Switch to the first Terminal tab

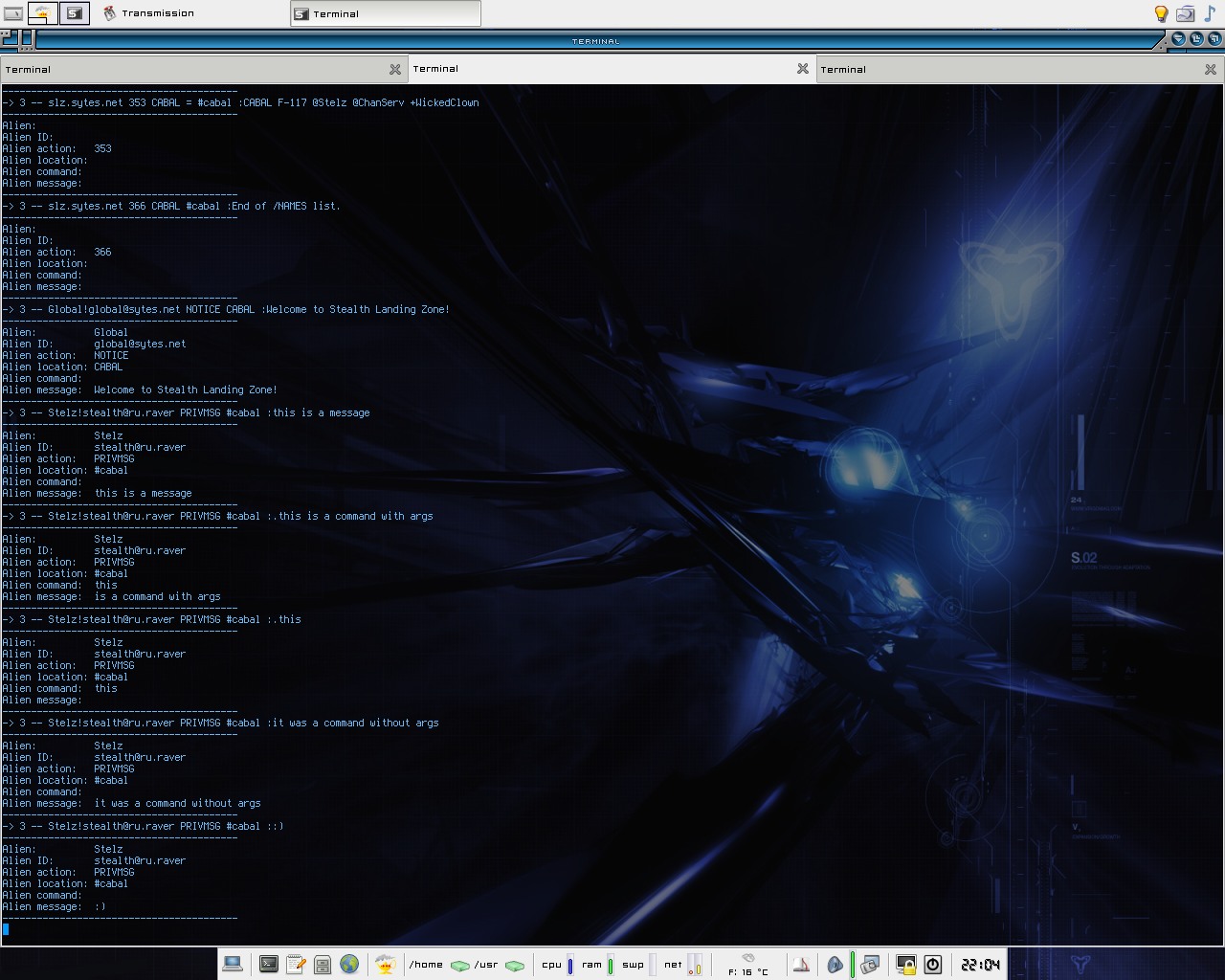(x=191, y=69)
